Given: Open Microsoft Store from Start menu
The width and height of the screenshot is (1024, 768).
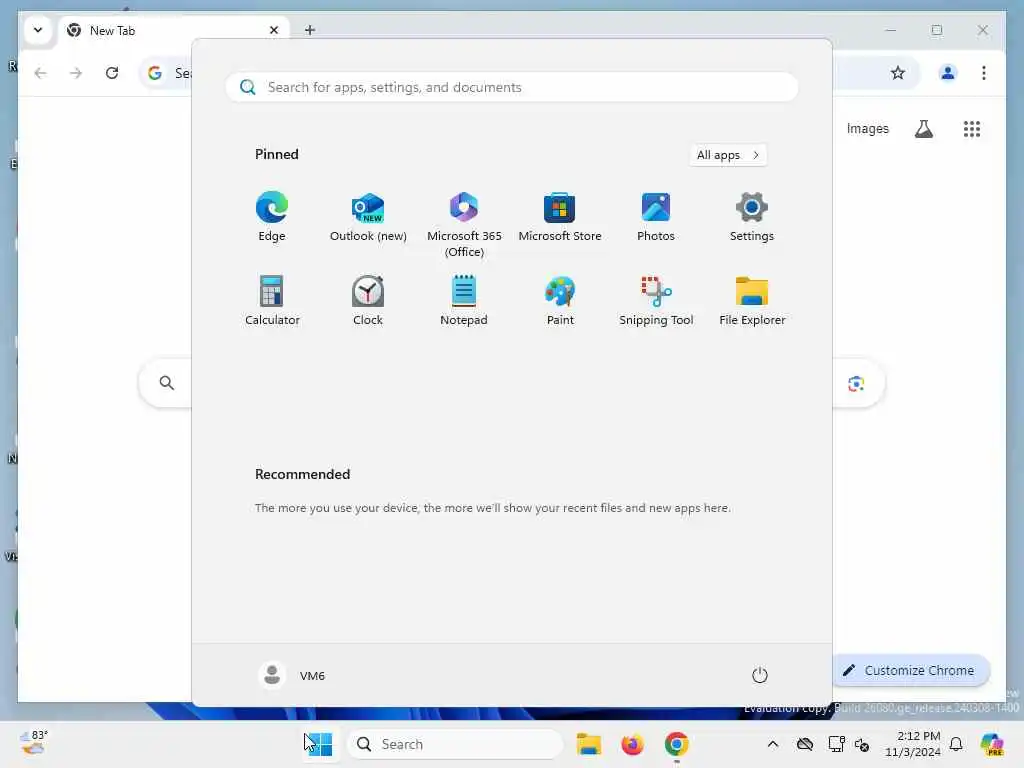Looking at the screenshot, I should [x=560, y=217].
